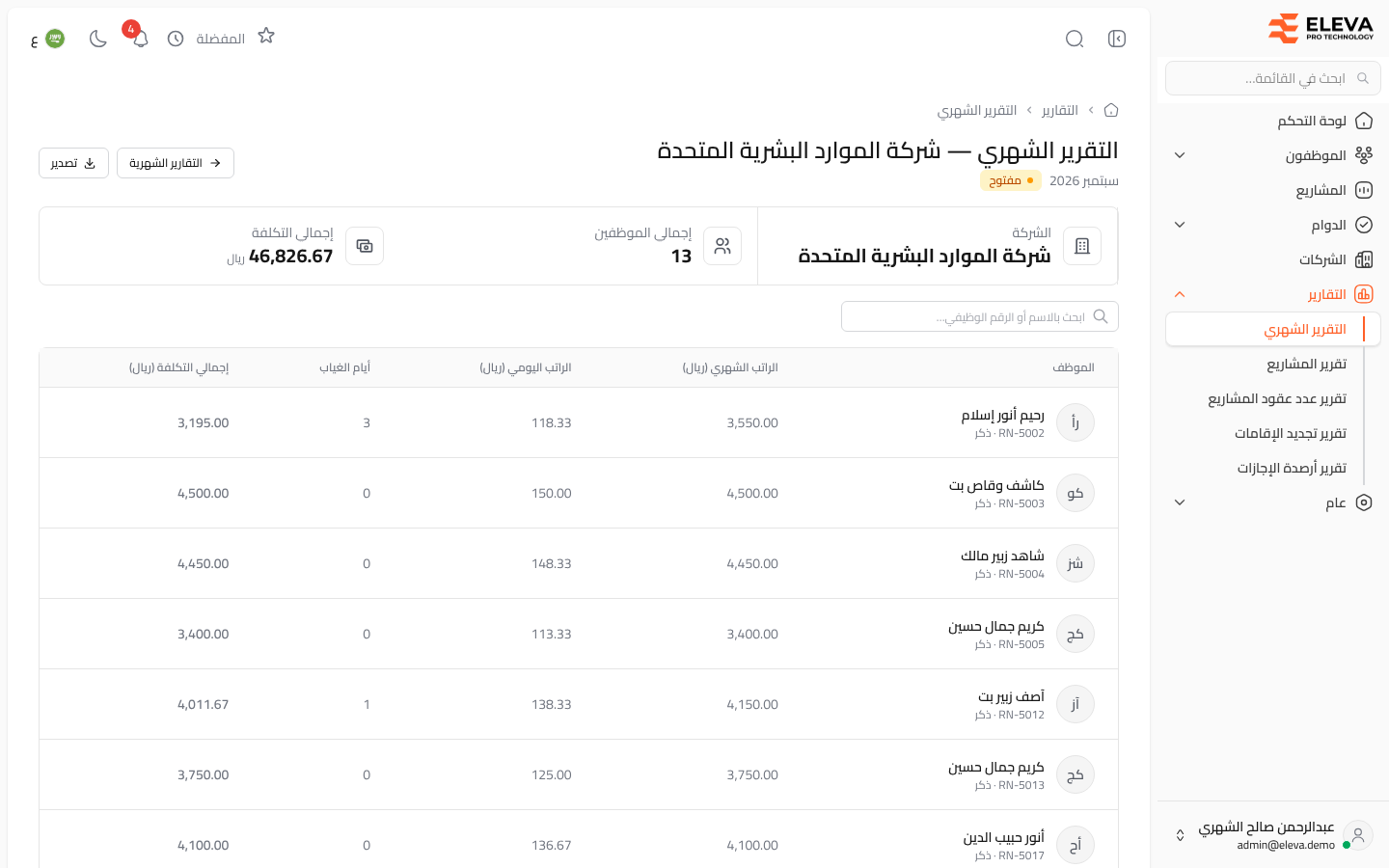1389x868 pixels.
Task: Click avatar of رحيم أنور إسلام
Action: [1076, 422]
